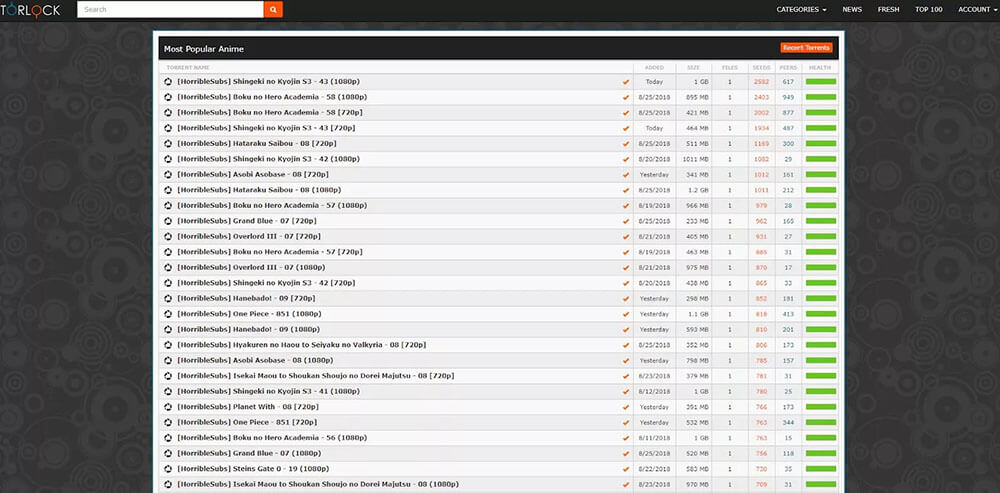1000x493 pixels.
Task: Click the torrent icon beside Shingeki no Kyojin S3 - 43 (1080p)
Action: click(x=168, y=82)
